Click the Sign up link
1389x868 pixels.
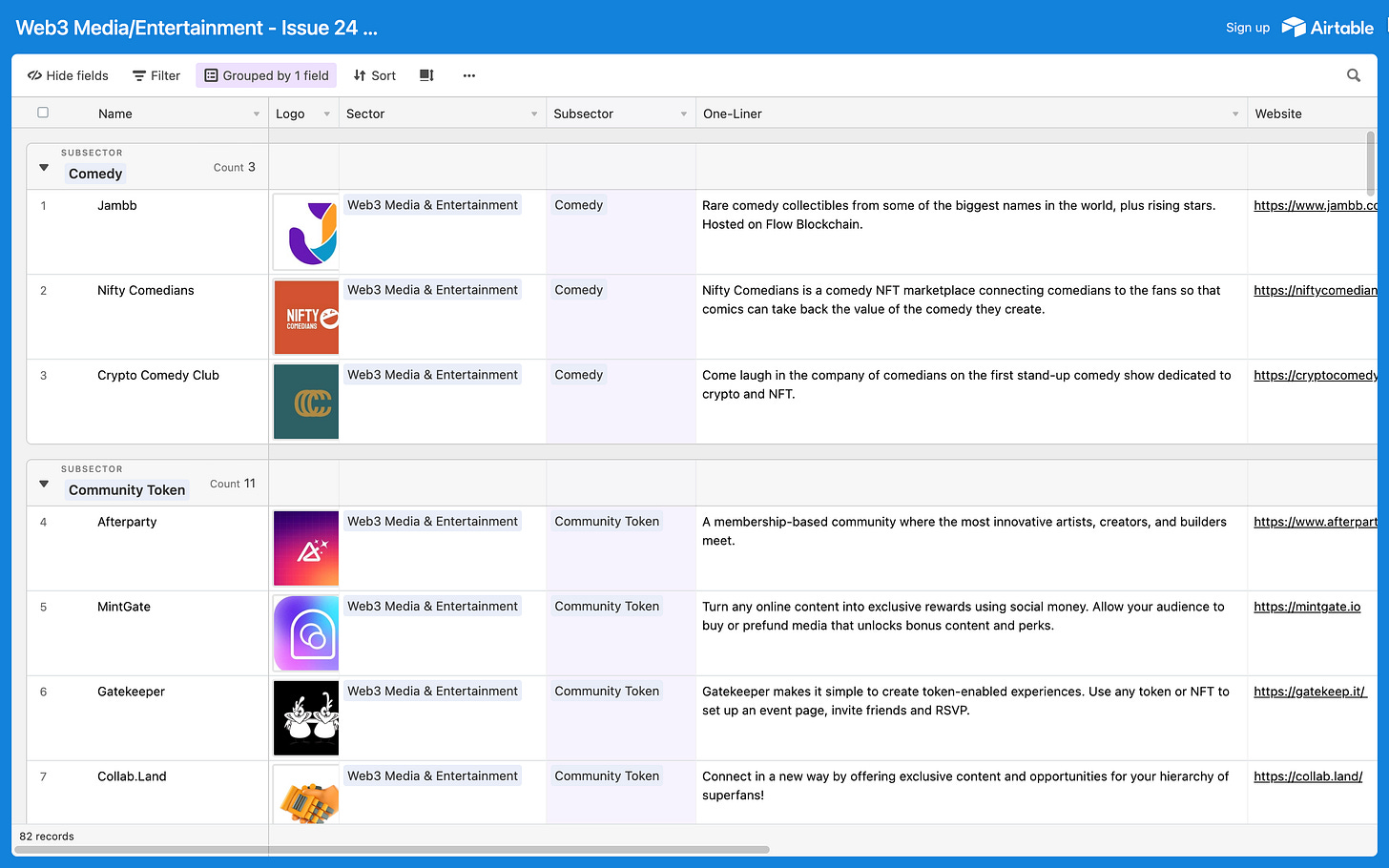click(x=1248, y=28)
